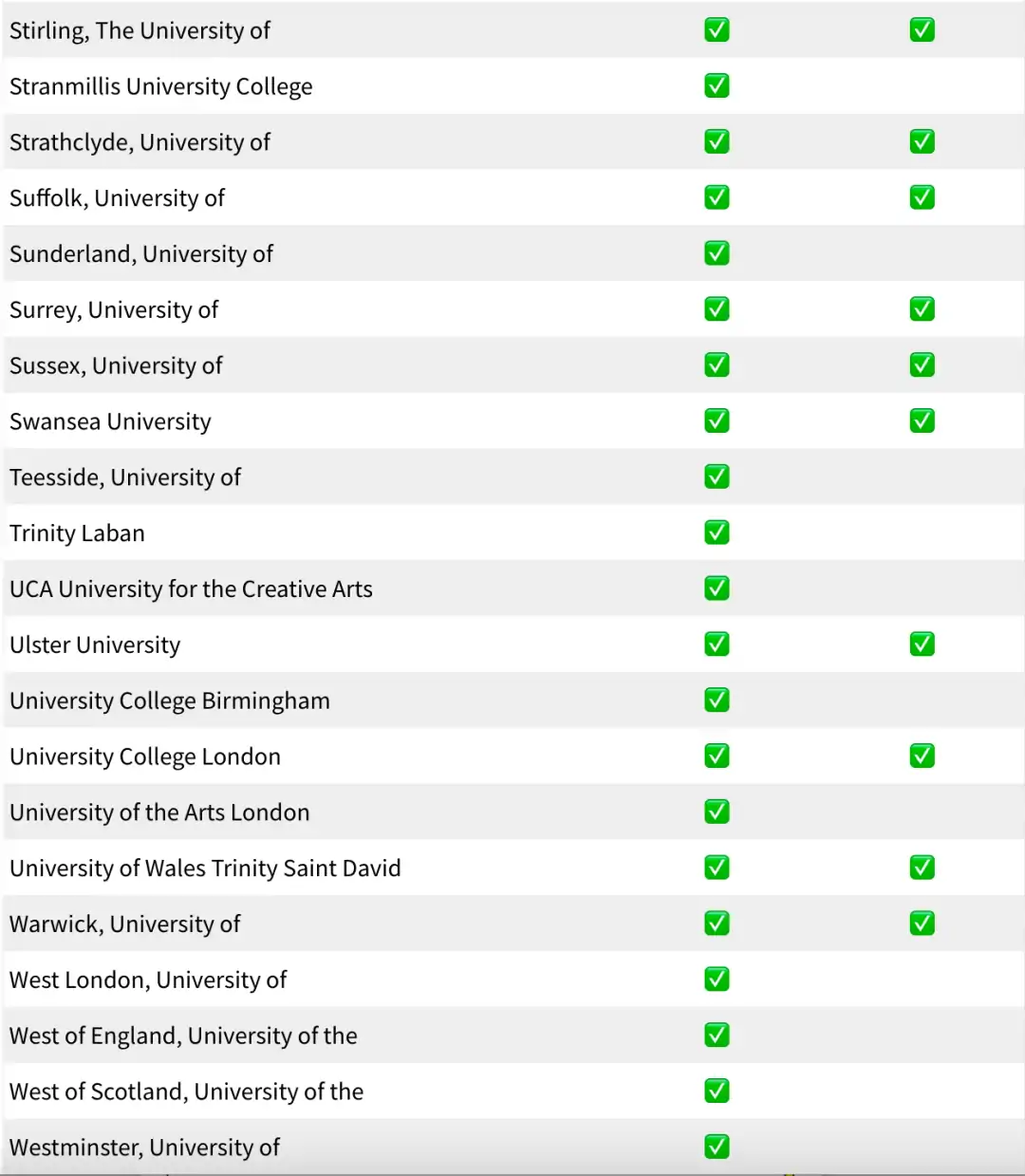Click UCA University for the Creative Arts name
The width and height of the screenshot is (1025, 1176).
click(x=191, y=589)
